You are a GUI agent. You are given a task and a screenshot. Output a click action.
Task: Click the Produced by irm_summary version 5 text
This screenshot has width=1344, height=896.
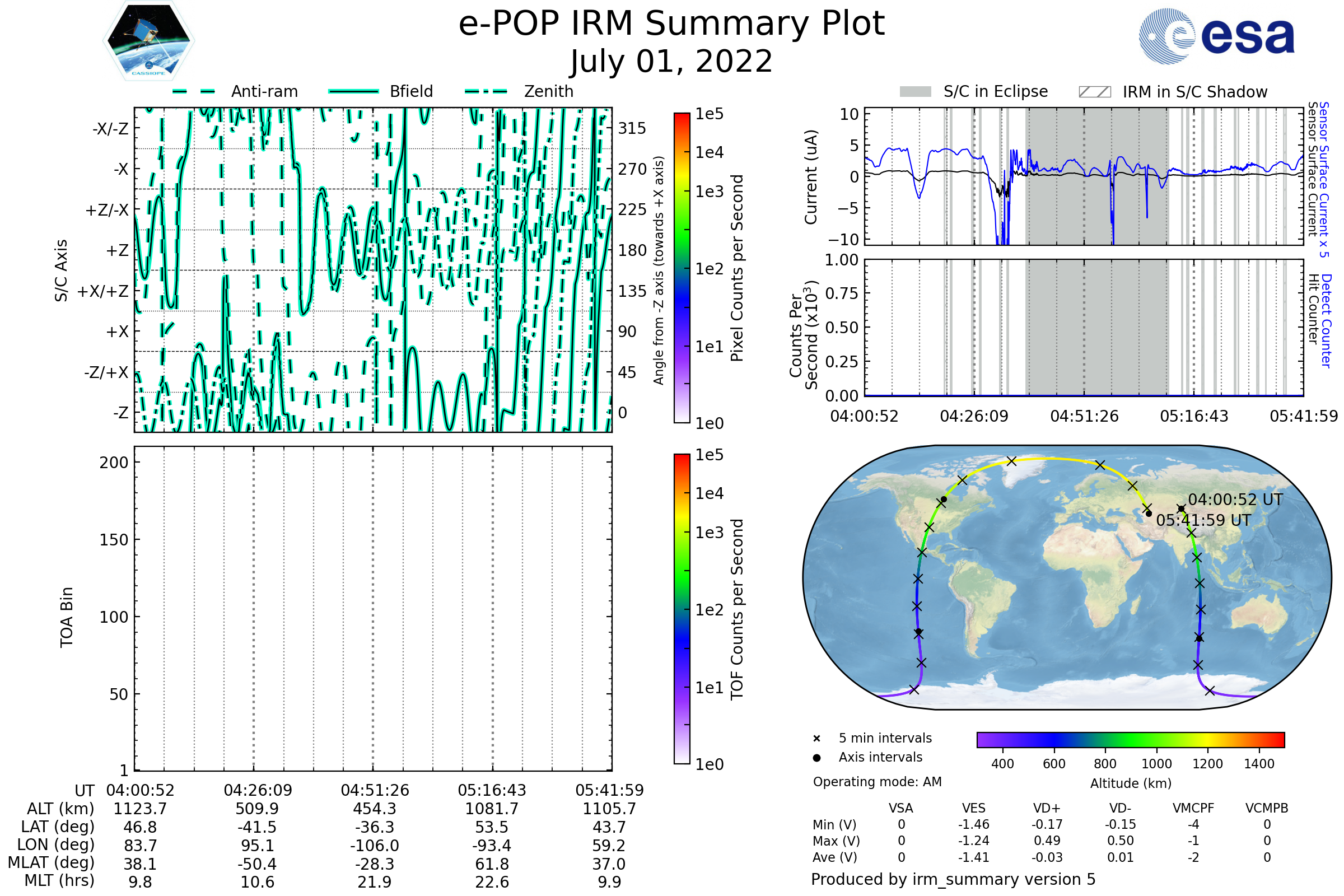point(953,879)
